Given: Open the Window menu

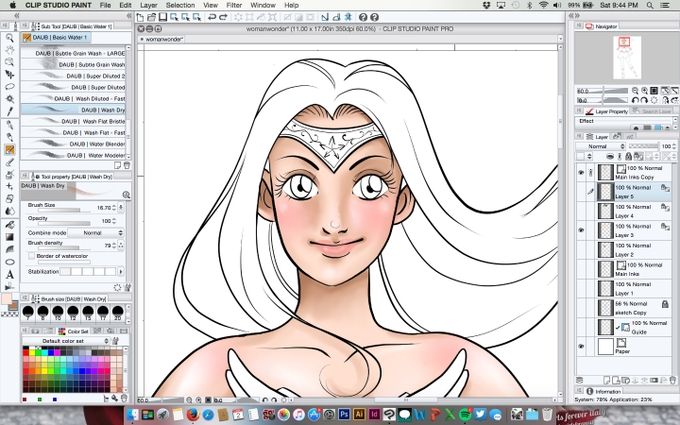Looking at the screenshot, I should point(263,5).
